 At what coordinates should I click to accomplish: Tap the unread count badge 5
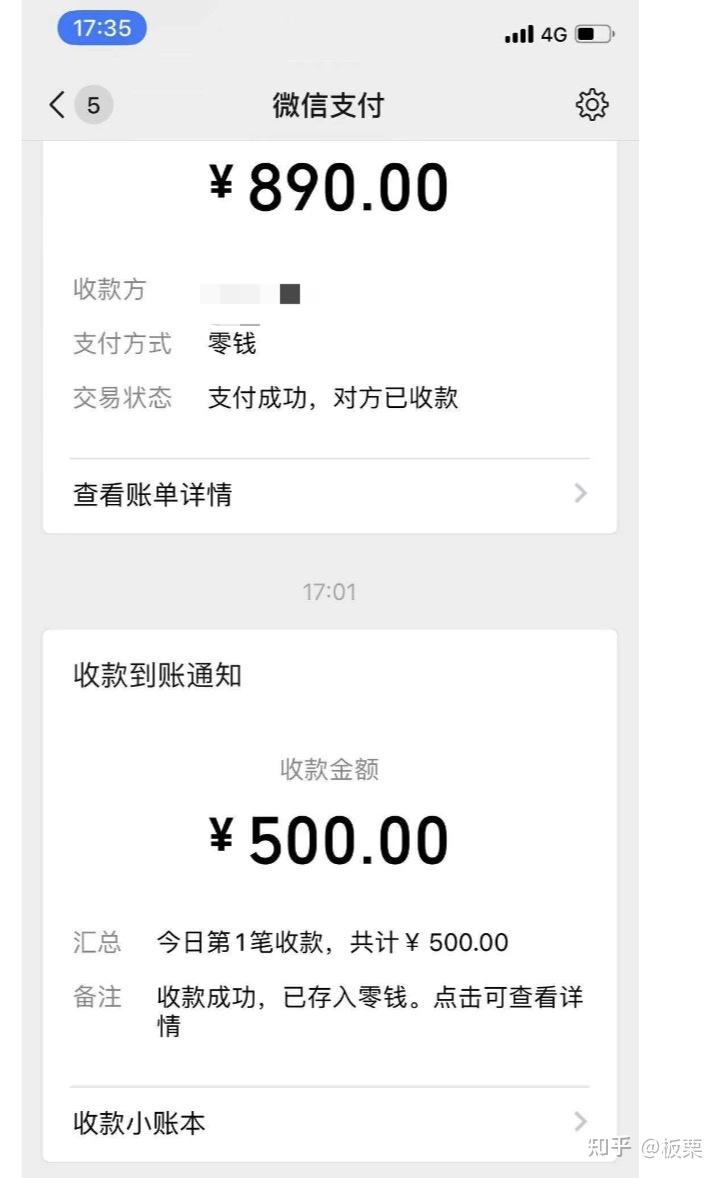(x=93, y=105)
